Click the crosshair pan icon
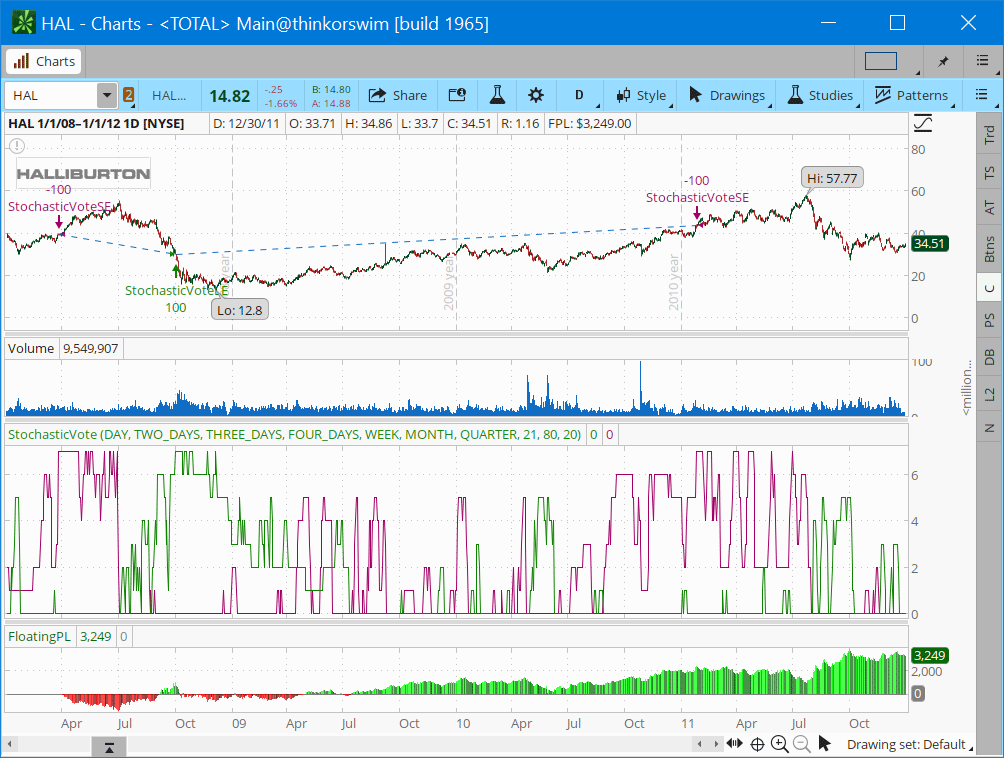Image resolution: width=1004 pixels, height=758 pixels. [758, 744]
